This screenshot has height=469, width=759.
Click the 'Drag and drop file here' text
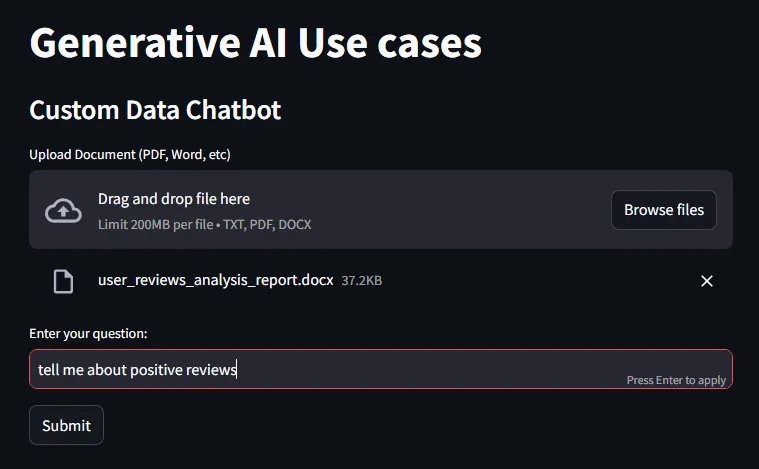pyautogui.click(x=174, y=199)
